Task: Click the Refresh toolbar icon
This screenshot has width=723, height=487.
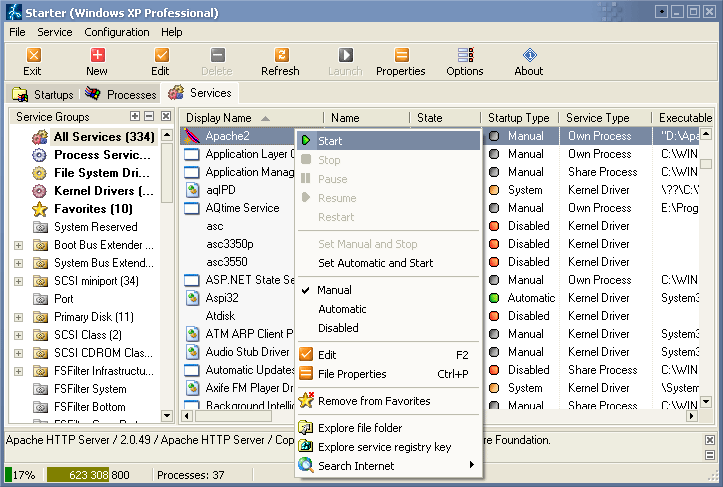Action: (280, 62)
